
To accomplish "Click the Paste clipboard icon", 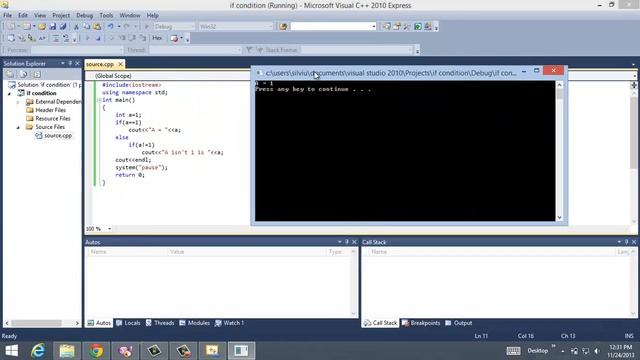I will (97, 27).
